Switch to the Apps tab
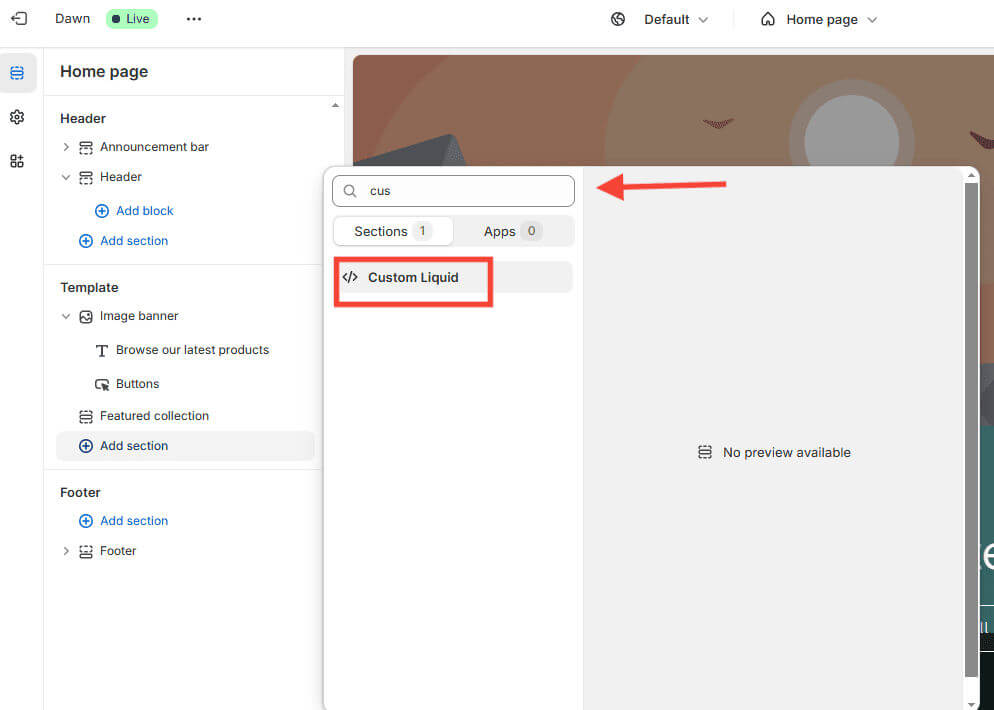This screenshot has width=994, height=710. [x=512, y=231]
